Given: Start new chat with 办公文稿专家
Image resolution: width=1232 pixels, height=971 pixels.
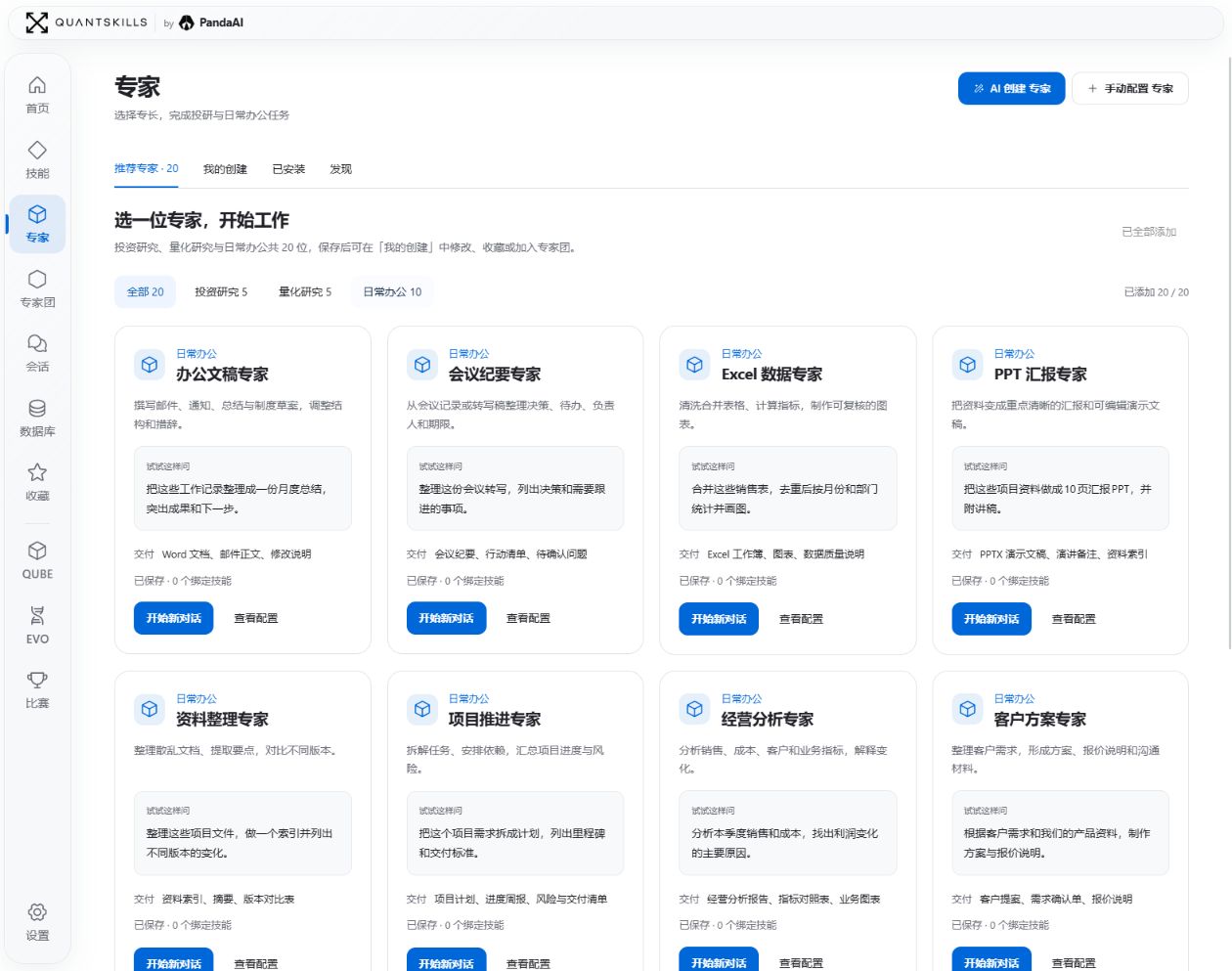Looking at the screenshot, I should click(173, 618).
